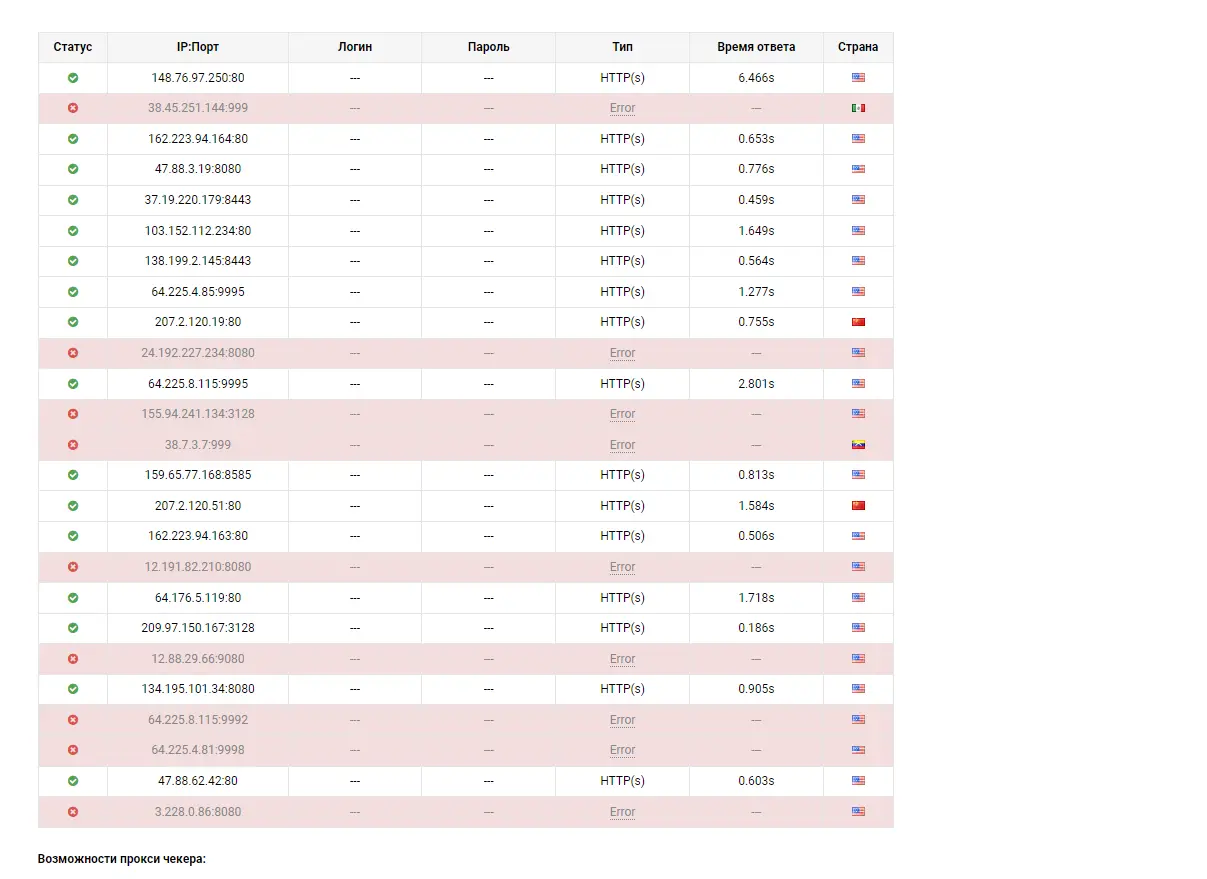
Task: Click US flag for 12.88.29.66:9080
Action: click(858, 659)
